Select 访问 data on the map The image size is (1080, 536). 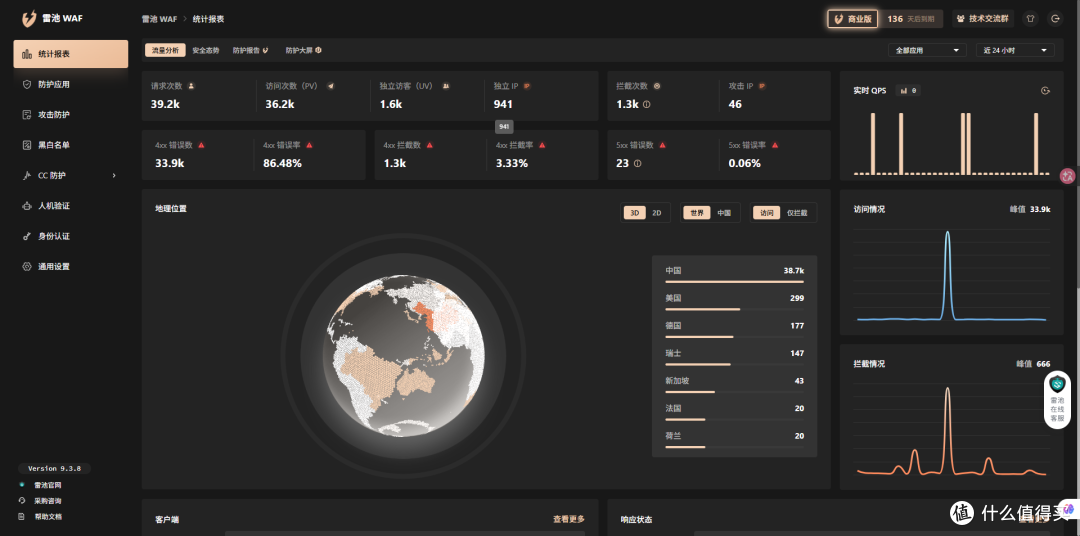point(767,213)
